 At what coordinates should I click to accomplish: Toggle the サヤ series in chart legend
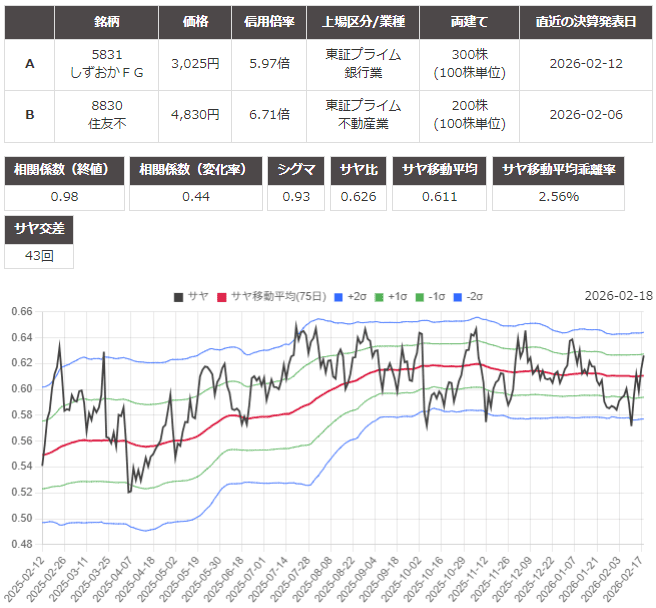pyautogui.click(x=191, y=296)
